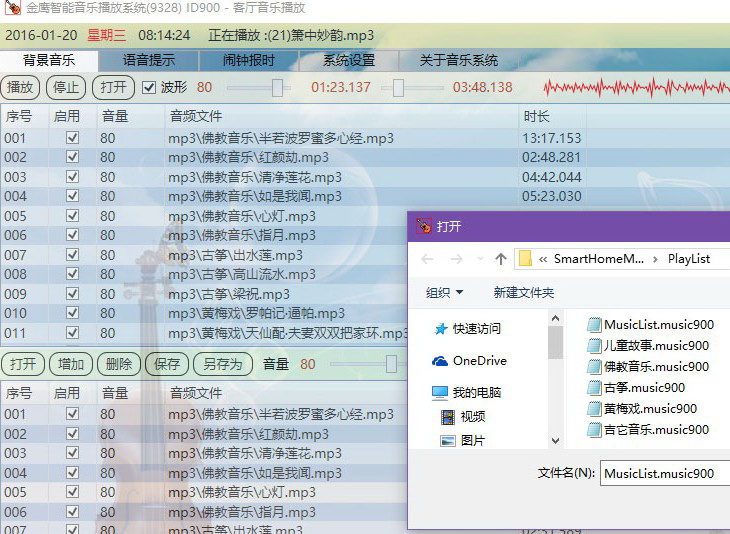Image resolution: width=730 pixels, height=534 pixels.
Task: Click the 文件名 filename input field
Action: point(665,473)
